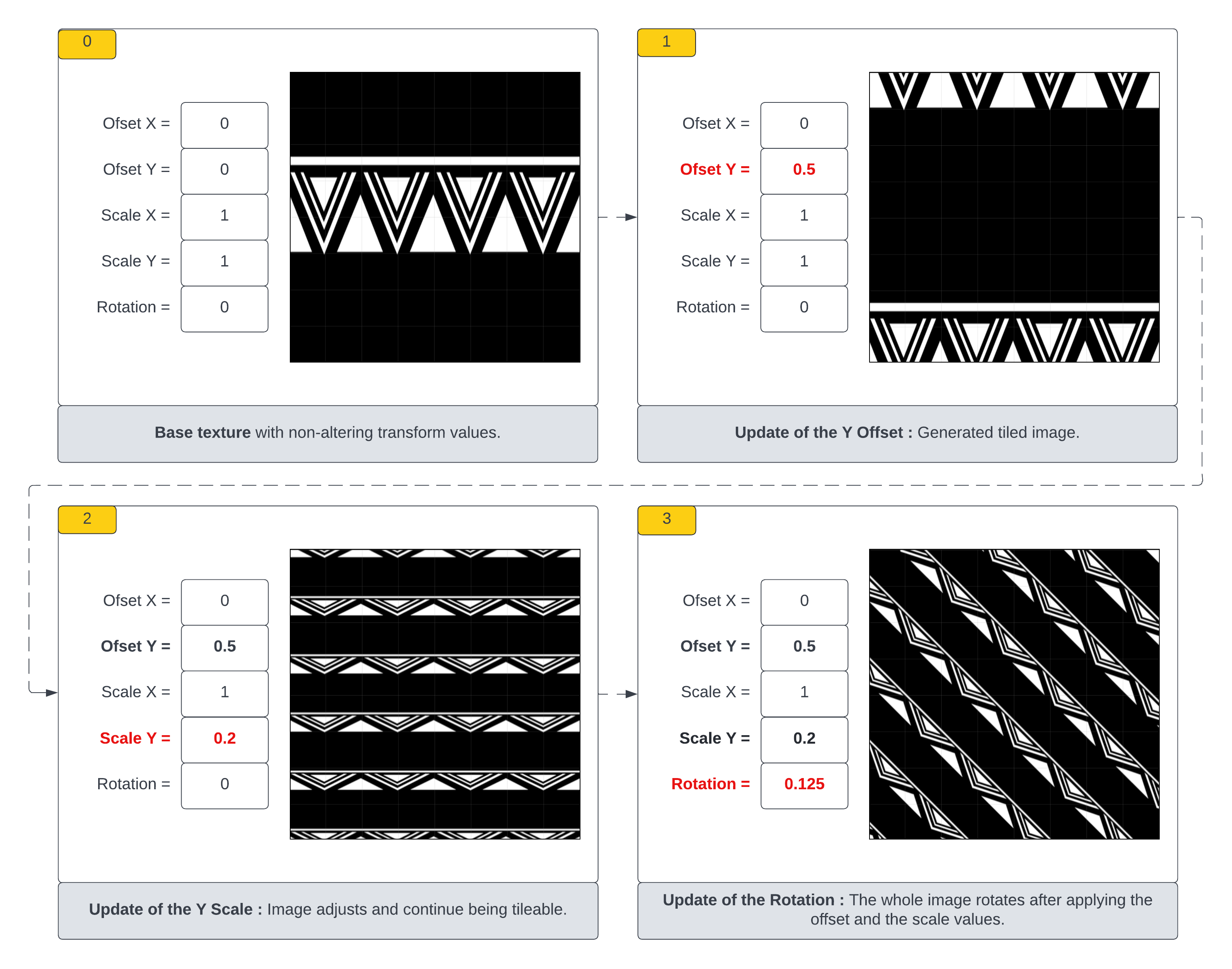The height and width of the screenshot is (969, 1232).
Task: Click the yellow step badge 2
Action: [x=87, y=520]
